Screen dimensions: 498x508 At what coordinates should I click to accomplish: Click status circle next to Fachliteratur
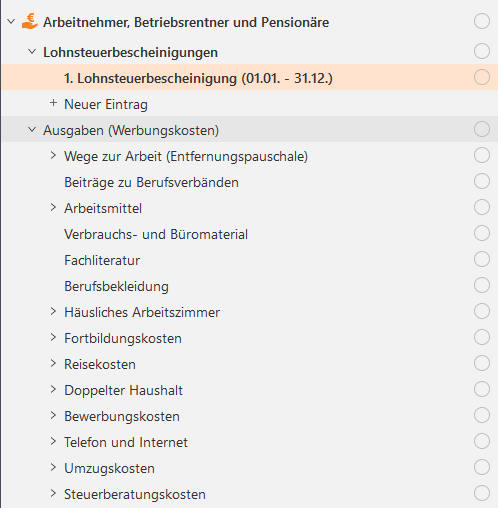[482, 259]
